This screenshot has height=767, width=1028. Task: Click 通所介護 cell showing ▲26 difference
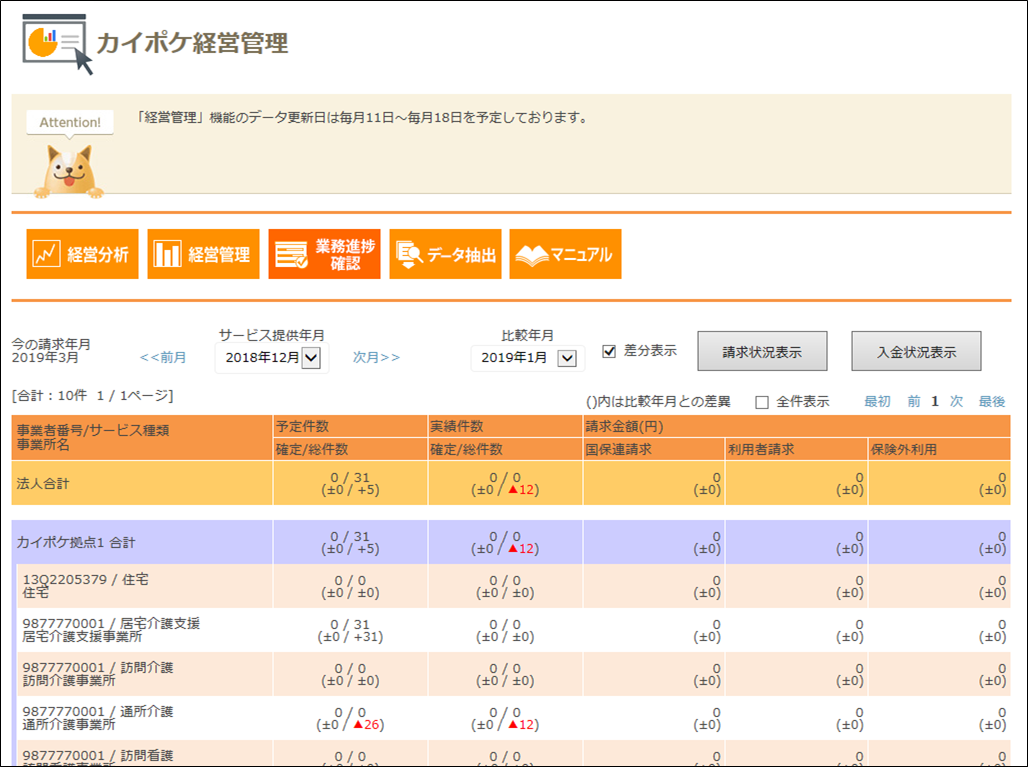pyautogui.click(x=350, y=718)
